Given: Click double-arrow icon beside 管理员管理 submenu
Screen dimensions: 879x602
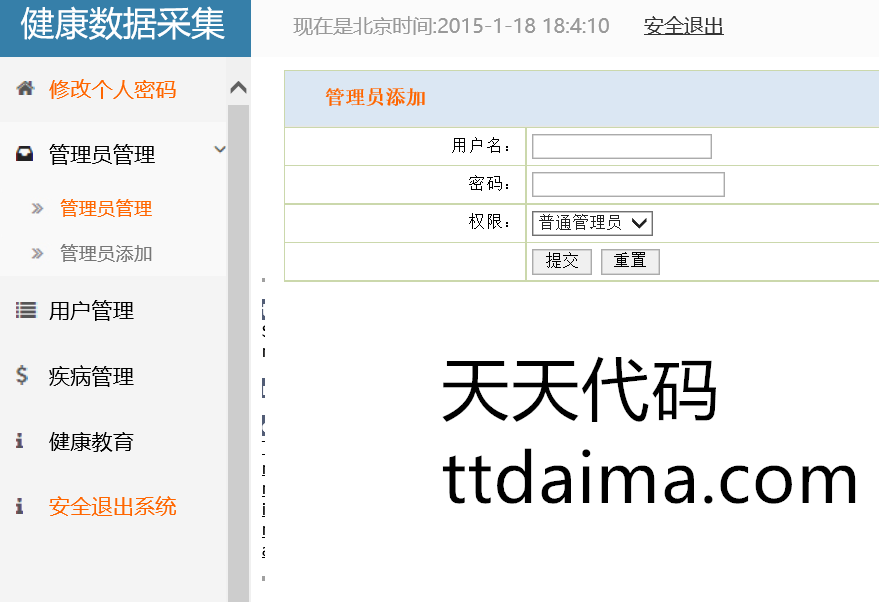Looking at the screenshot, I should [x=37, y=209].
